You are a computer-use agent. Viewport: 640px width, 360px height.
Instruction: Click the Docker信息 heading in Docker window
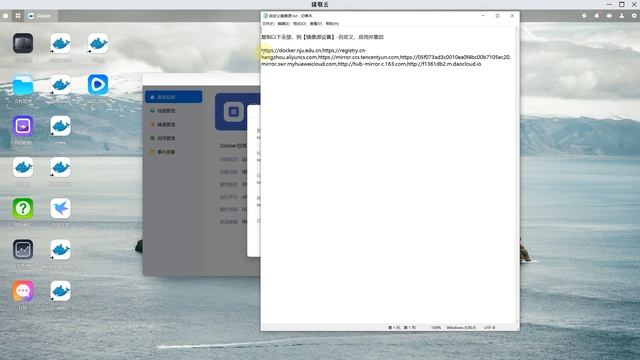[233, 146]
